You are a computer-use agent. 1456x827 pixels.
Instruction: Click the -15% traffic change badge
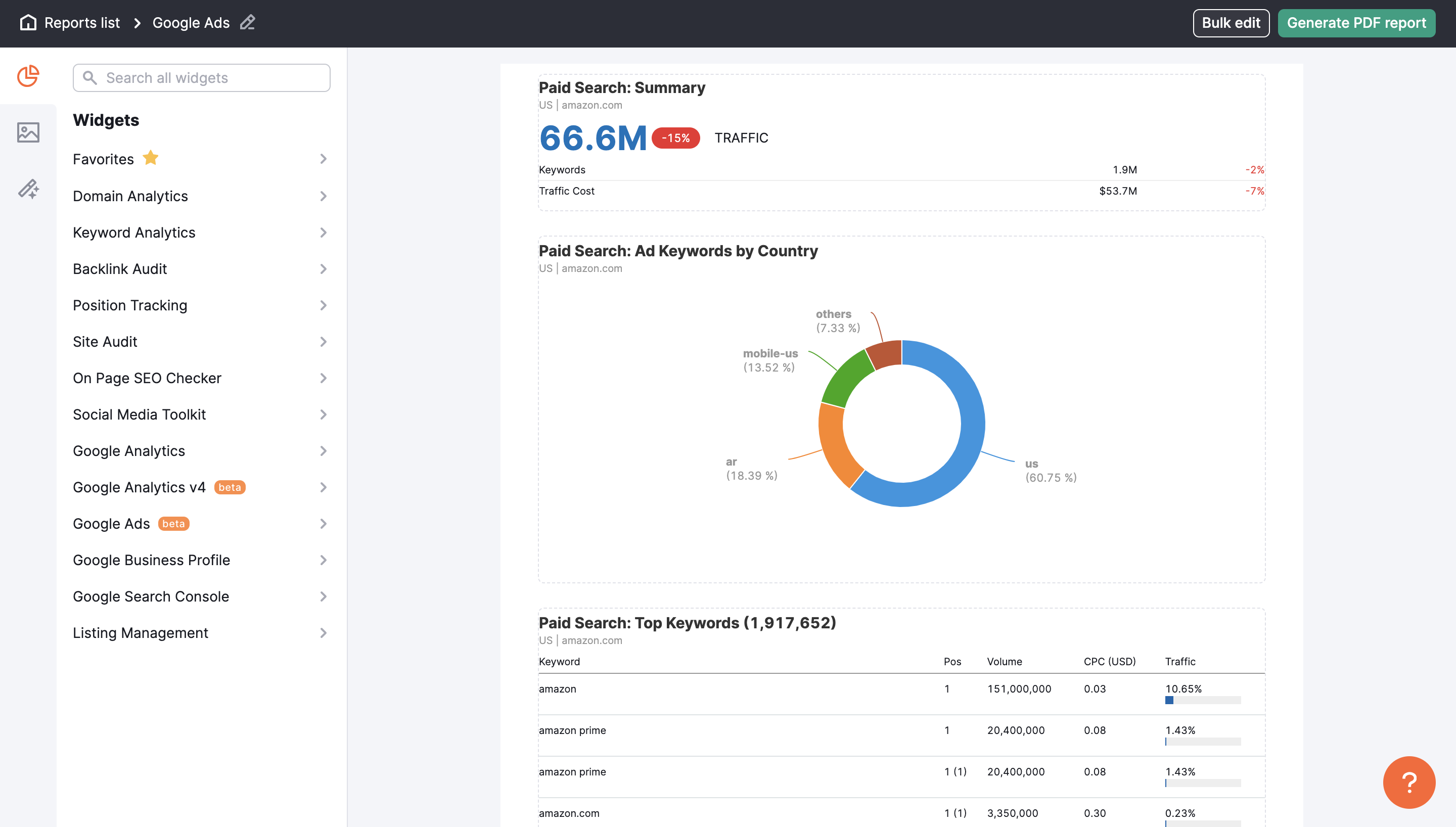pos(675,138)
